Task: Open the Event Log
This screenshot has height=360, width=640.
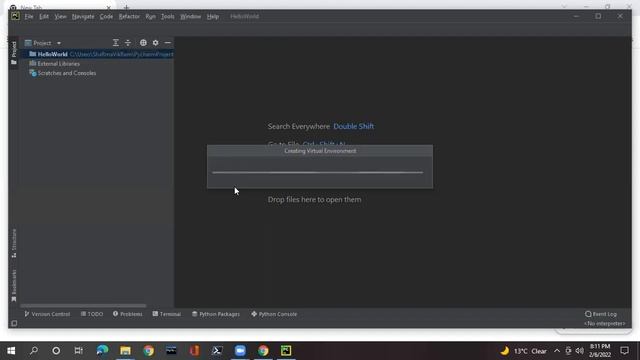Action: [601, 314]
